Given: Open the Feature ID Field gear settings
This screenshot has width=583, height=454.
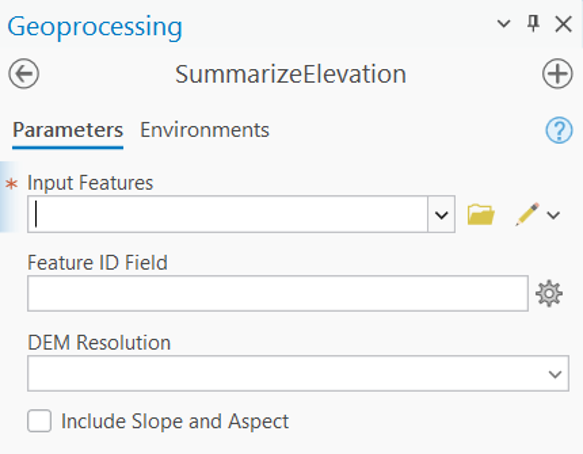Looking at the screenshot, I should pos(549,294).
